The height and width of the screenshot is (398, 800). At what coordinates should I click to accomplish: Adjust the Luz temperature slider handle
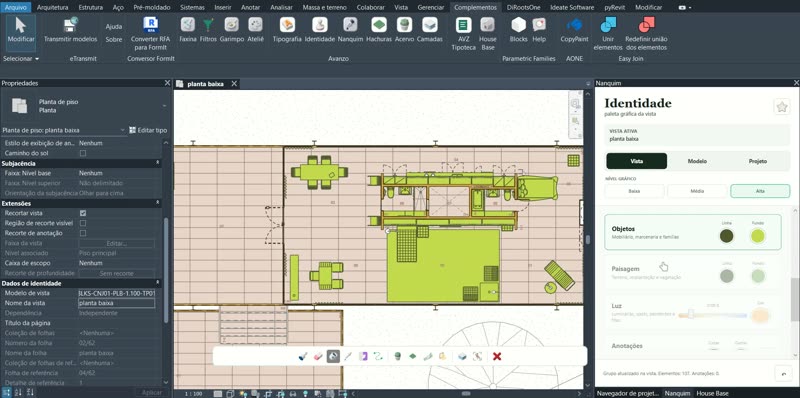[692, 313]
